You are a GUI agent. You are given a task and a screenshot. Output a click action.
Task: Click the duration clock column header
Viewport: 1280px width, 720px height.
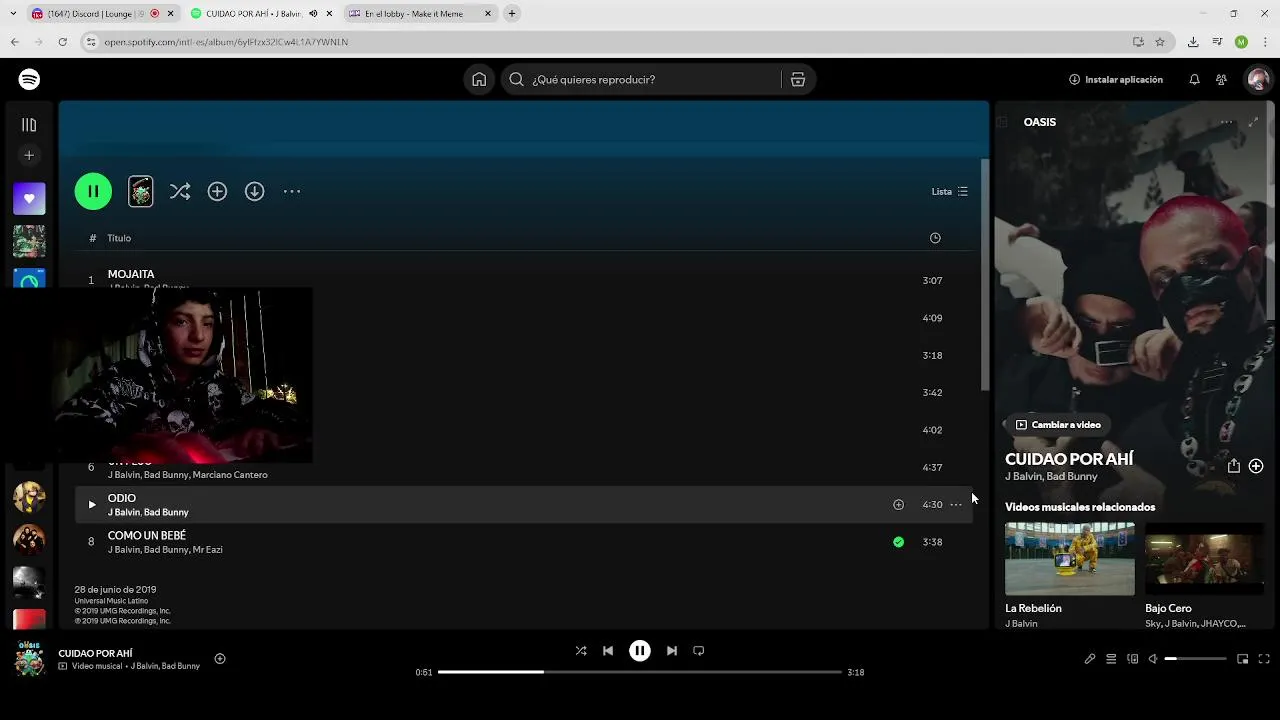(x=935, y=238)
